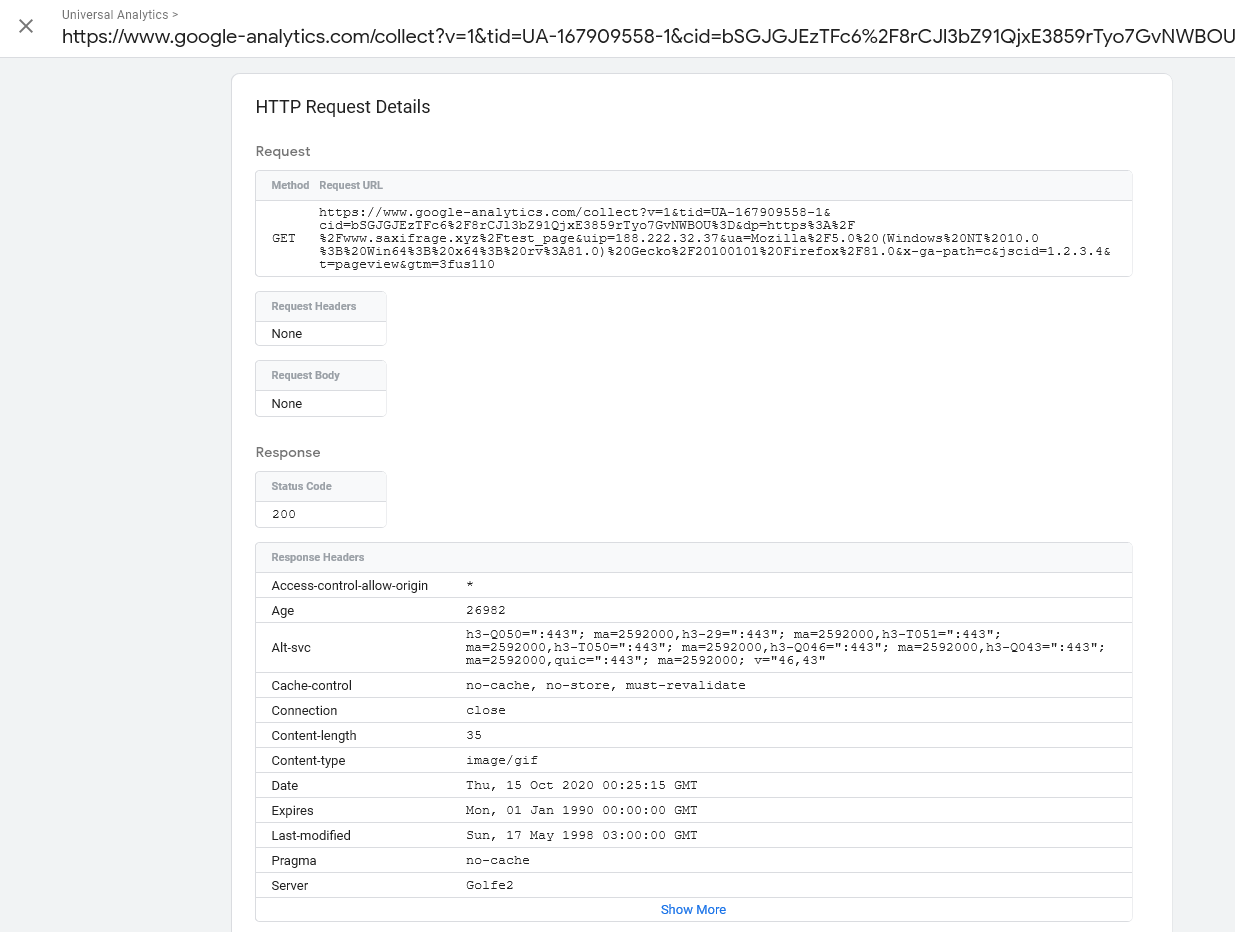
Task: Click the Last-modified value Sun, 17 May 1998
Action: coord(582,835)
